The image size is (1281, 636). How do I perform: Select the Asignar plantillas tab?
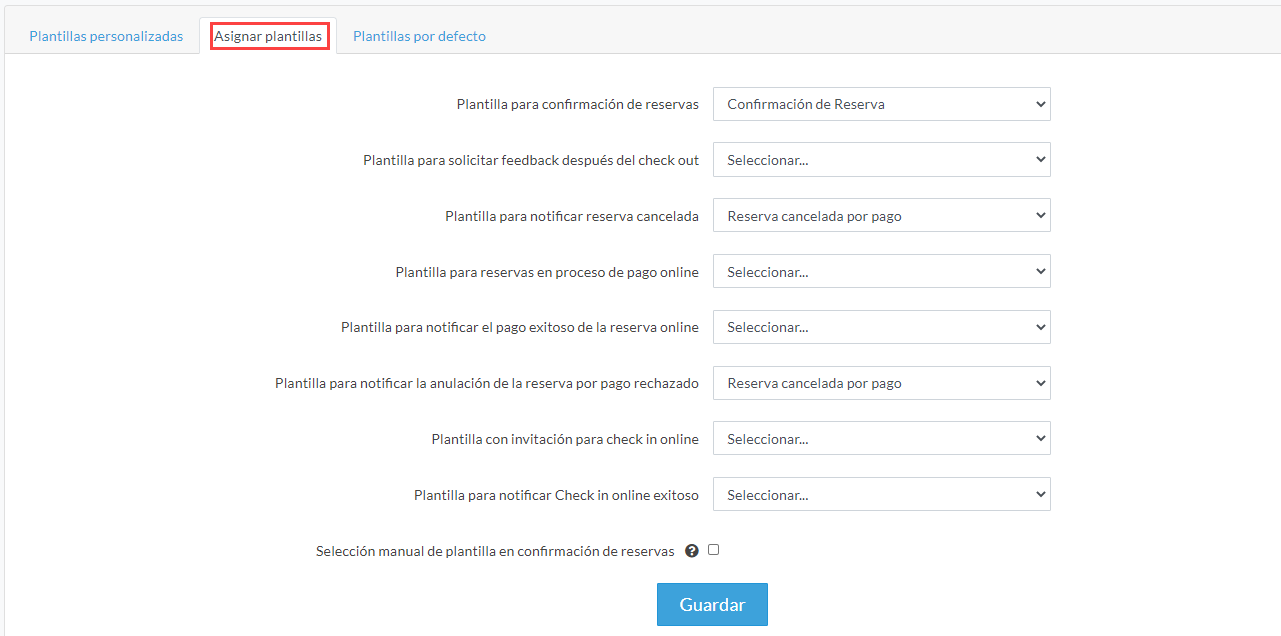(x=268, y=36)
